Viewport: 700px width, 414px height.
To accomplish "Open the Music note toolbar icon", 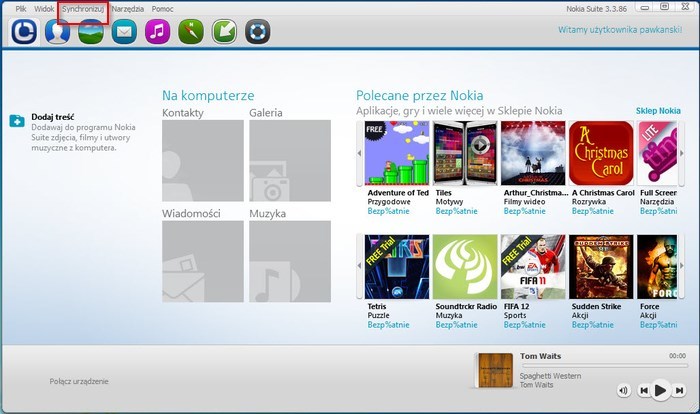I will coord(158,32).
